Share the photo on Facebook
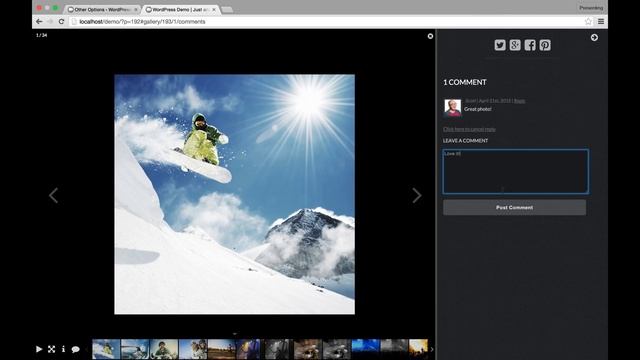Image resolution: width=640 pixels, height=360 pixels. [x=530, y=45]
